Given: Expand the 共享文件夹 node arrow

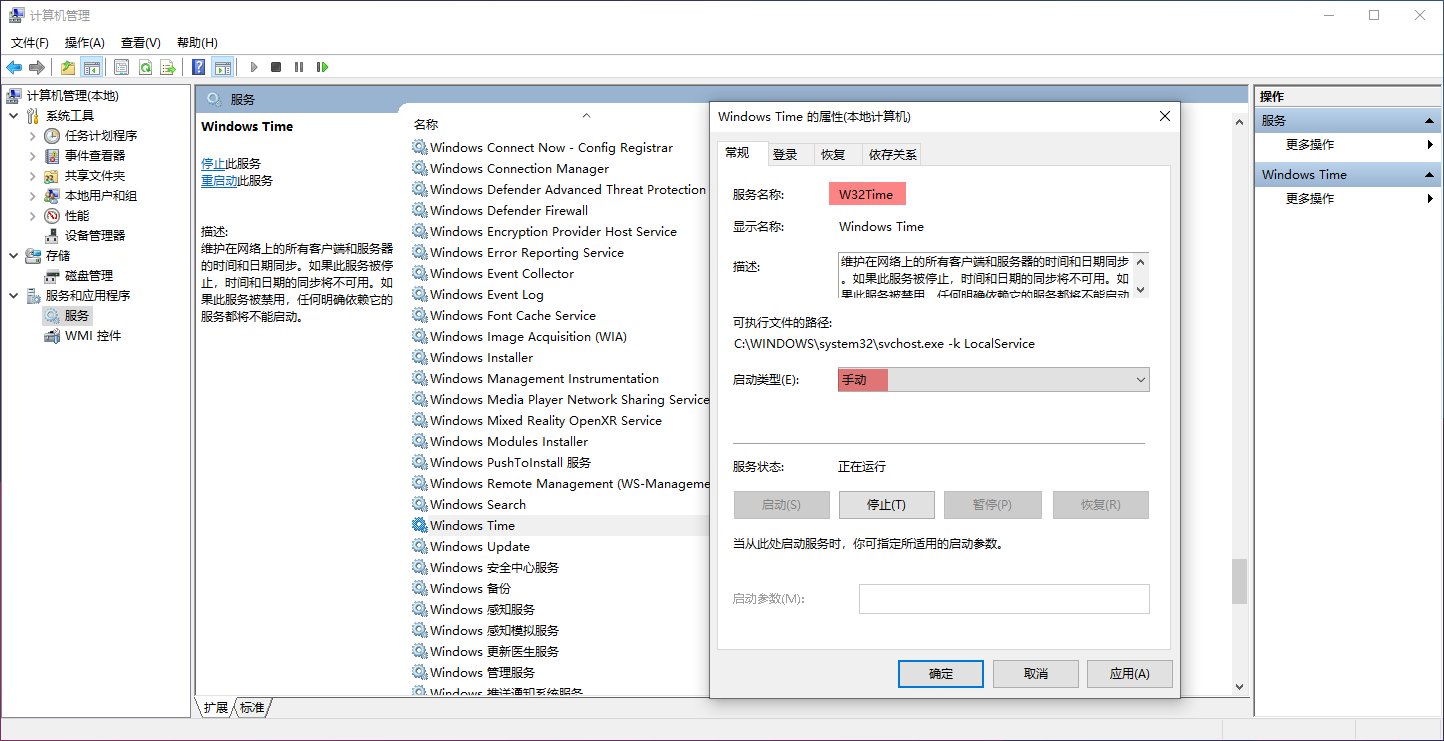Looking at the screenshot, I should point(33,175).
